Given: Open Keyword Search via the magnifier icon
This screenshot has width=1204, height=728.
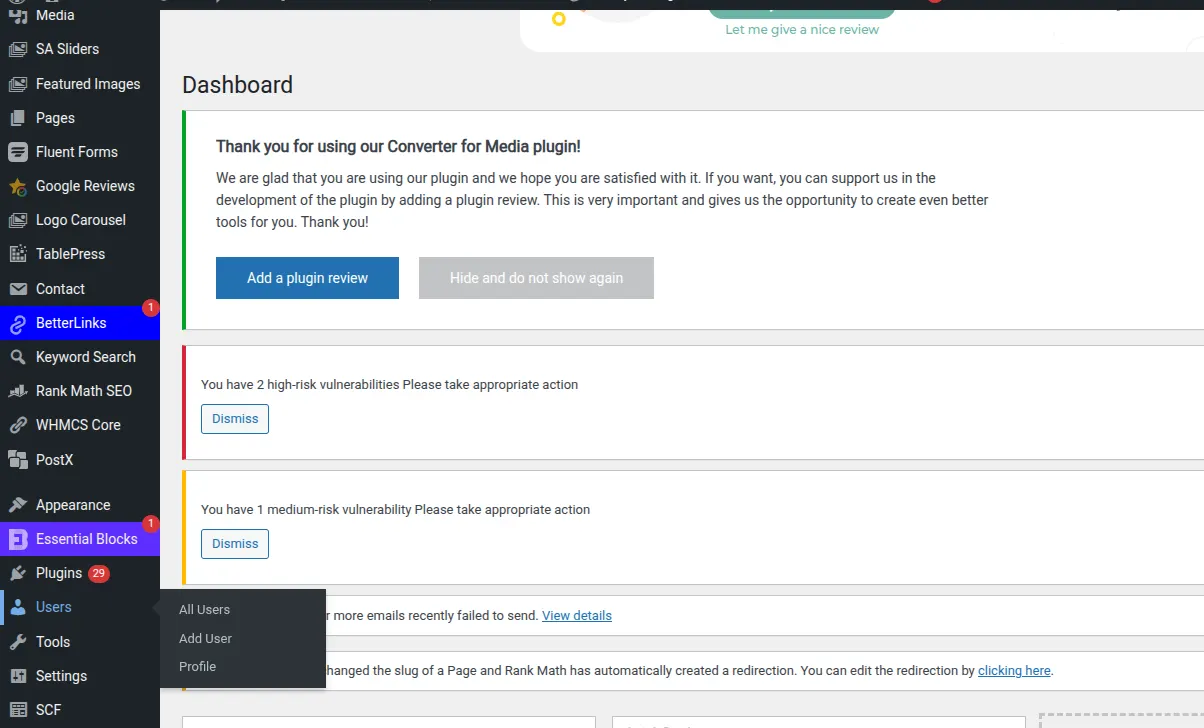Looking at the screenshot, I should click(17, 357).
